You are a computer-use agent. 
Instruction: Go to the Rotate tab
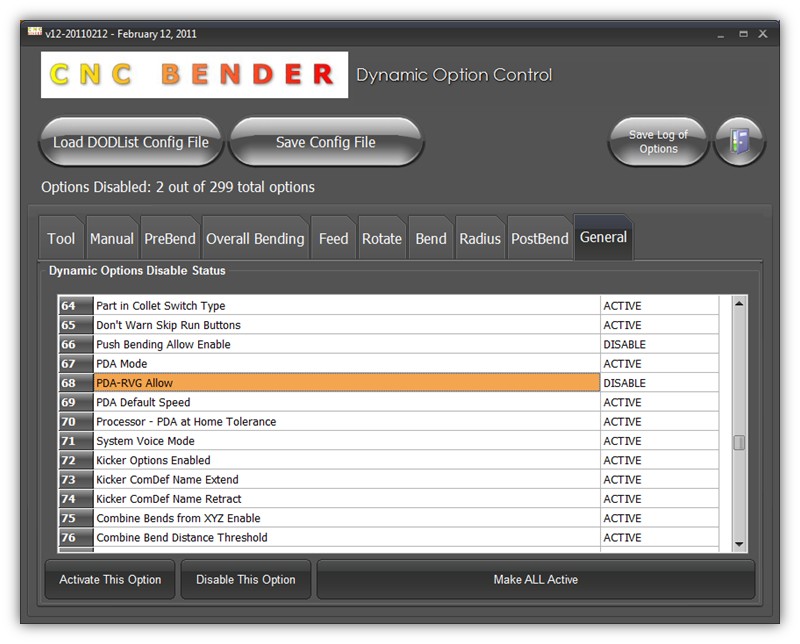(x=381, y=239)
